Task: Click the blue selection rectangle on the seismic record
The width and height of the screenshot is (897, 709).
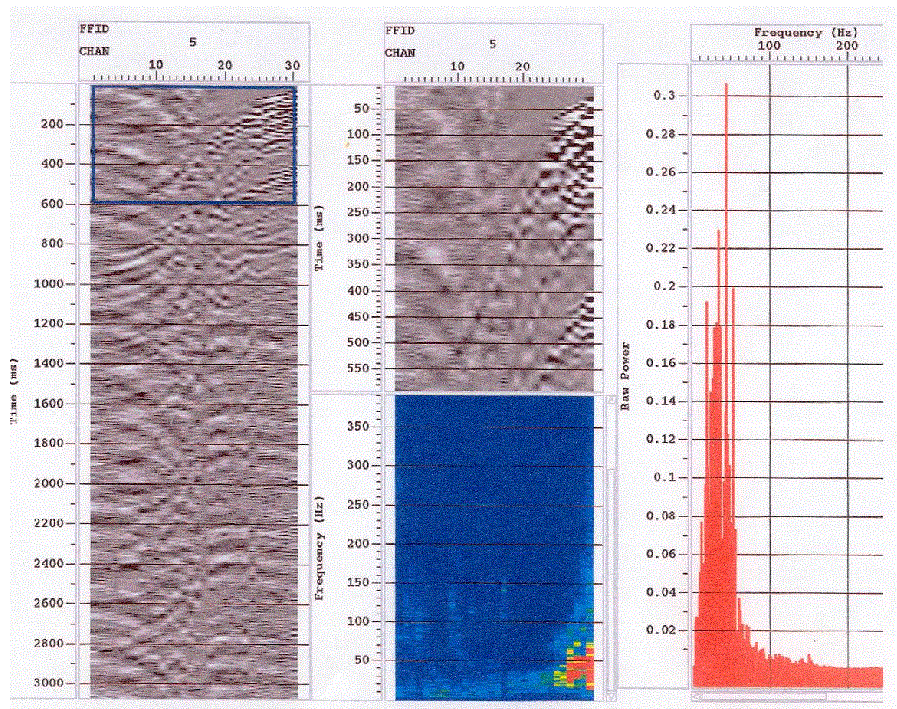Action: pos(194,145)
